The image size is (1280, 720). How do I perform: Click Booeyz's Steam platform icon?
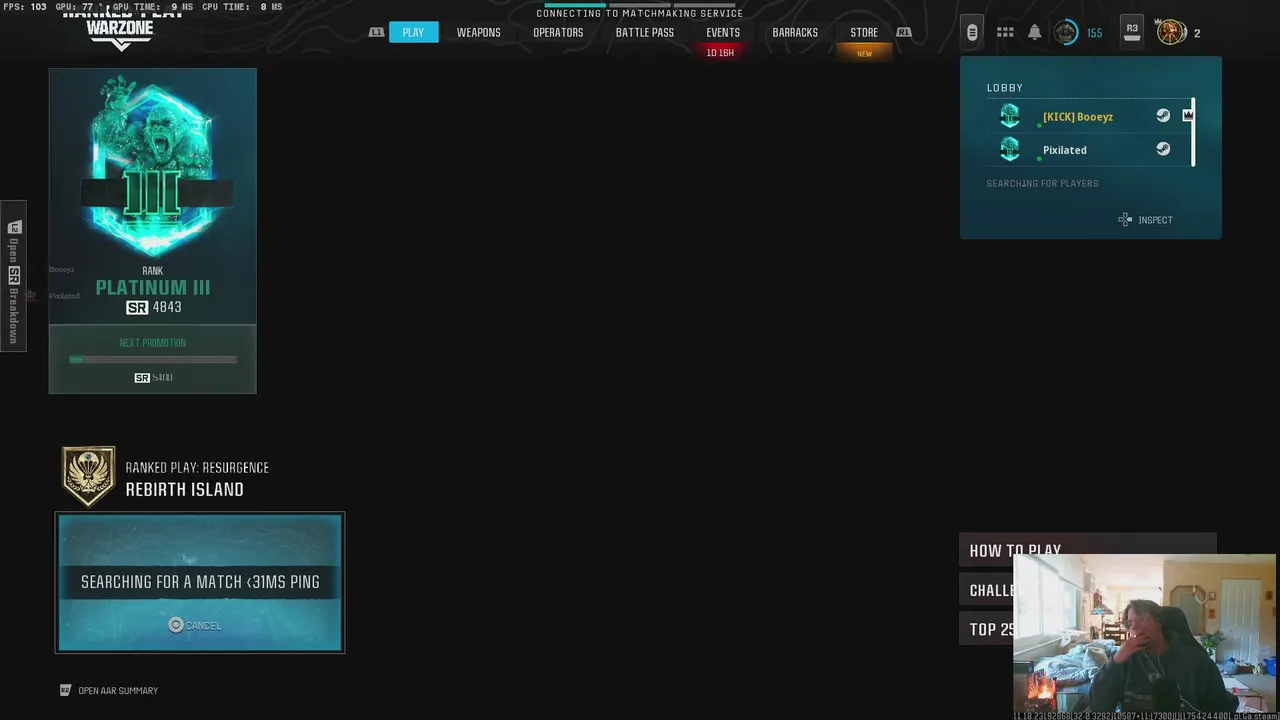(x=1163, y=116)
